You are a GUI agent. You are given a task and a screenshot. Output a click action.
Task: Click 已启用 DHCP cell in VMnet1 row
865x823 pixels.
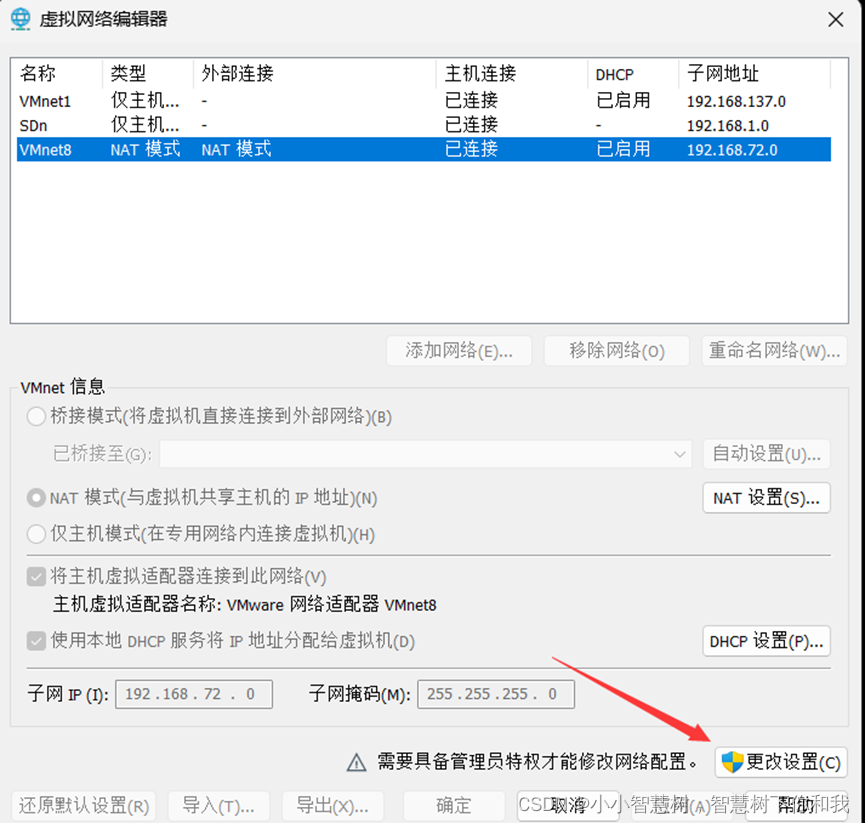623,101
